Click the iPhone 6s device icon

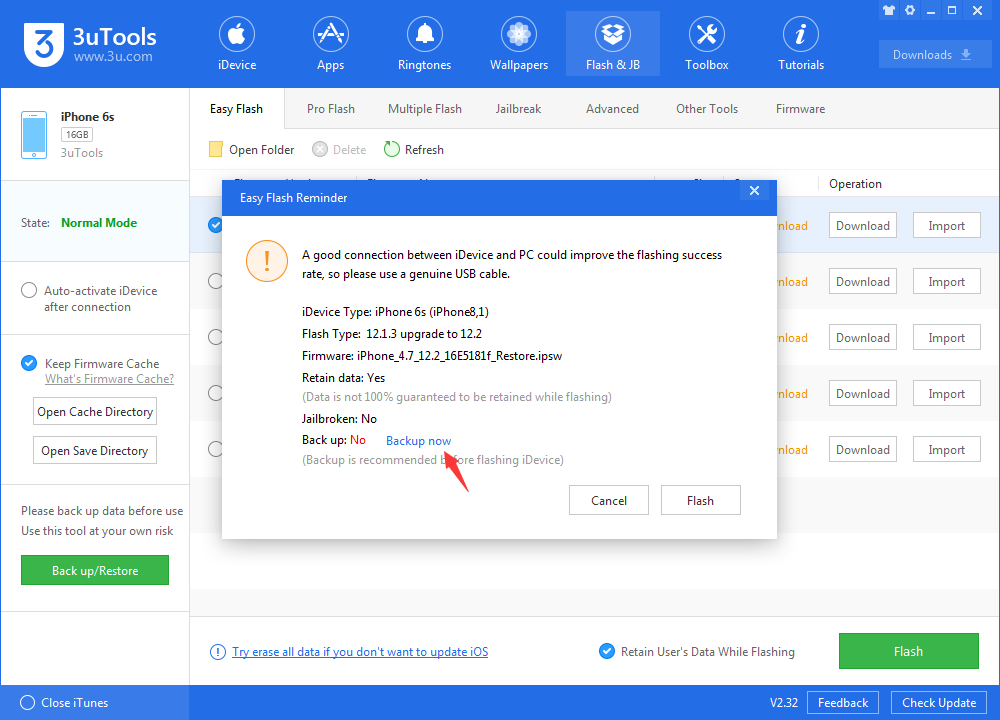coord(34,135)
